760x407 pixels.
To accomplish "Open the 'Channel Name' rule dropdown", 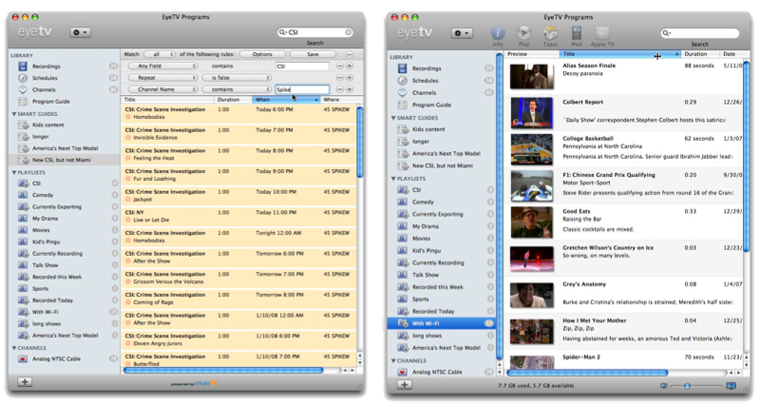I will (x=162, y=89).
